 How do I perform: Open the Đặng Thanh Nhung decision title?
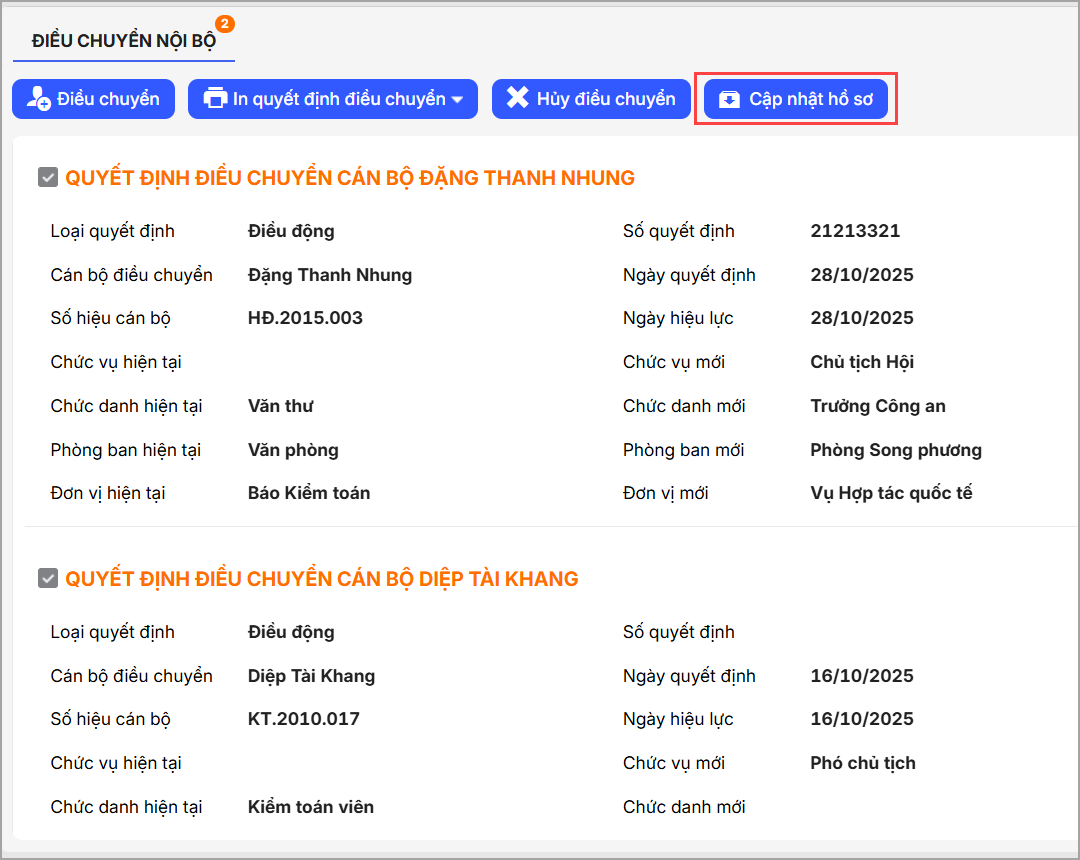click(350, 178)
